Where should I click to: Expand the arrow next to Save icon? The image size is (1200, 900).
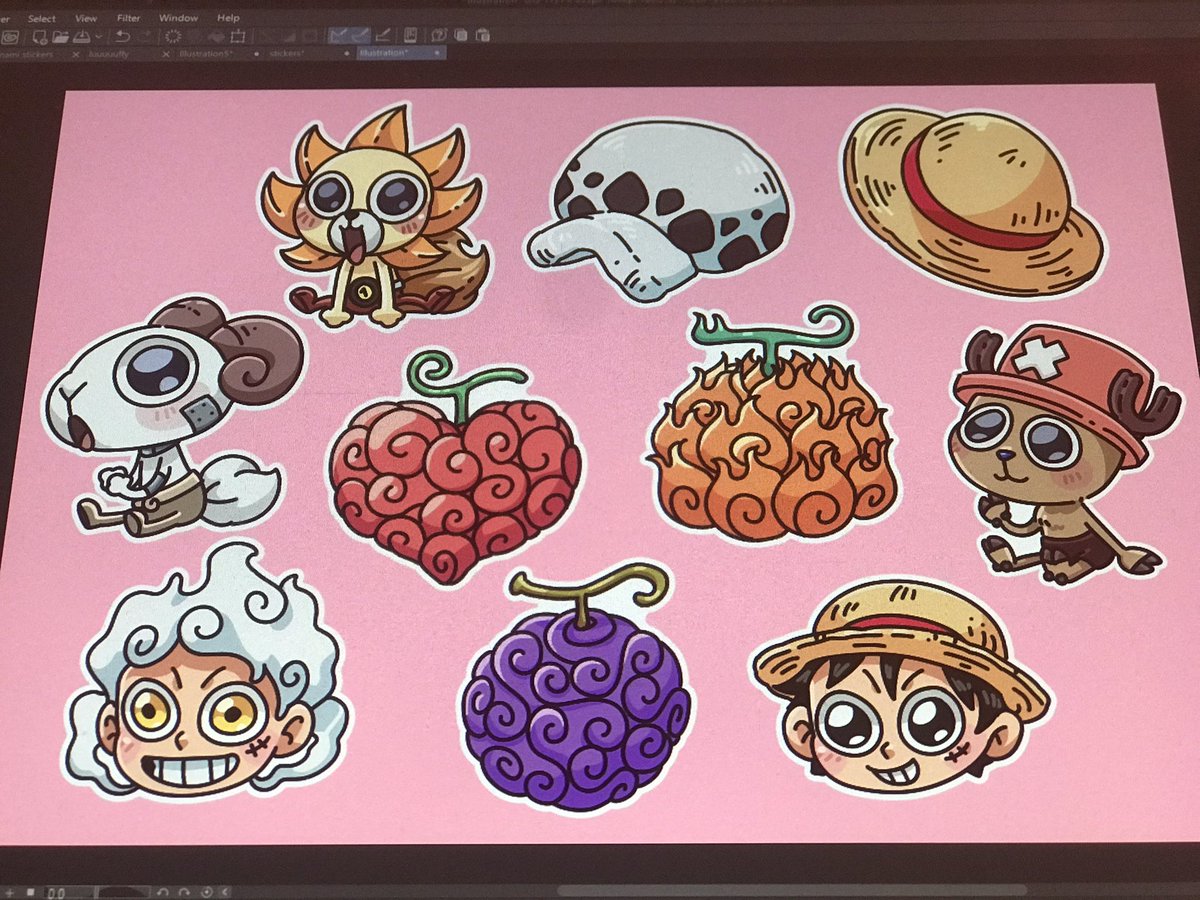pos(98,37)
